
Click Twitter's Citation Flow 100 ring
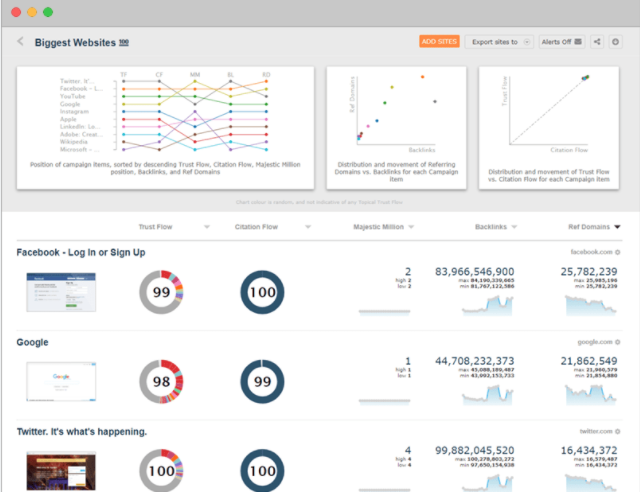tap(262, 471)
